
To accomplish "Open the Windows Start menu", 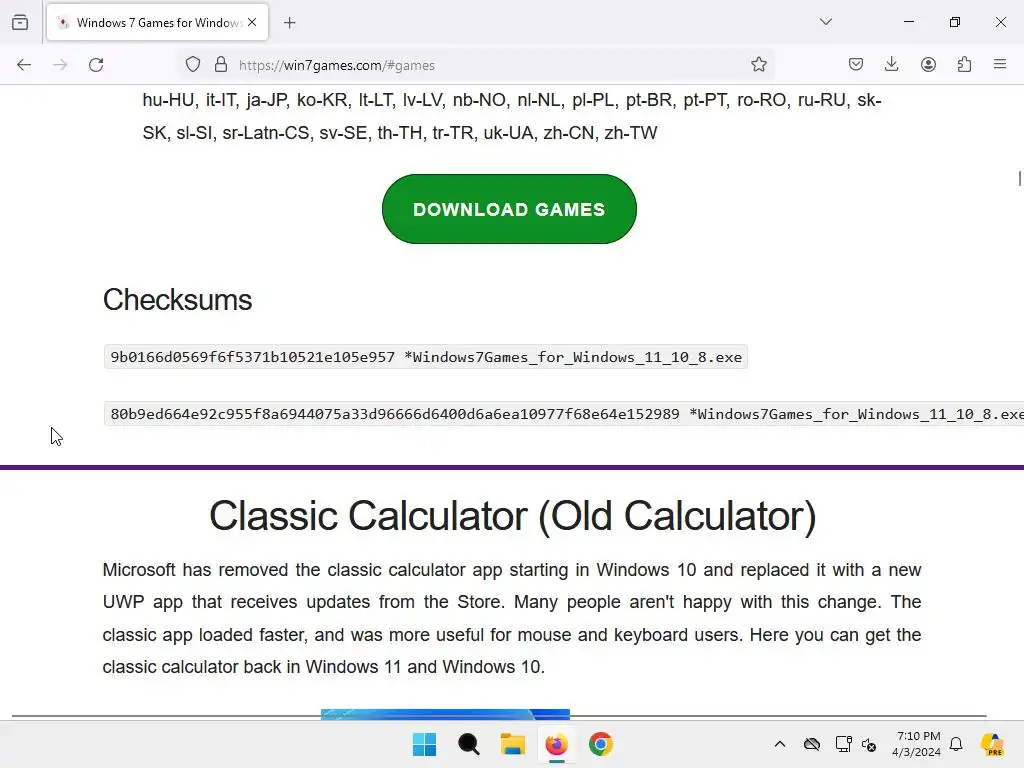I will pos(424,744).
